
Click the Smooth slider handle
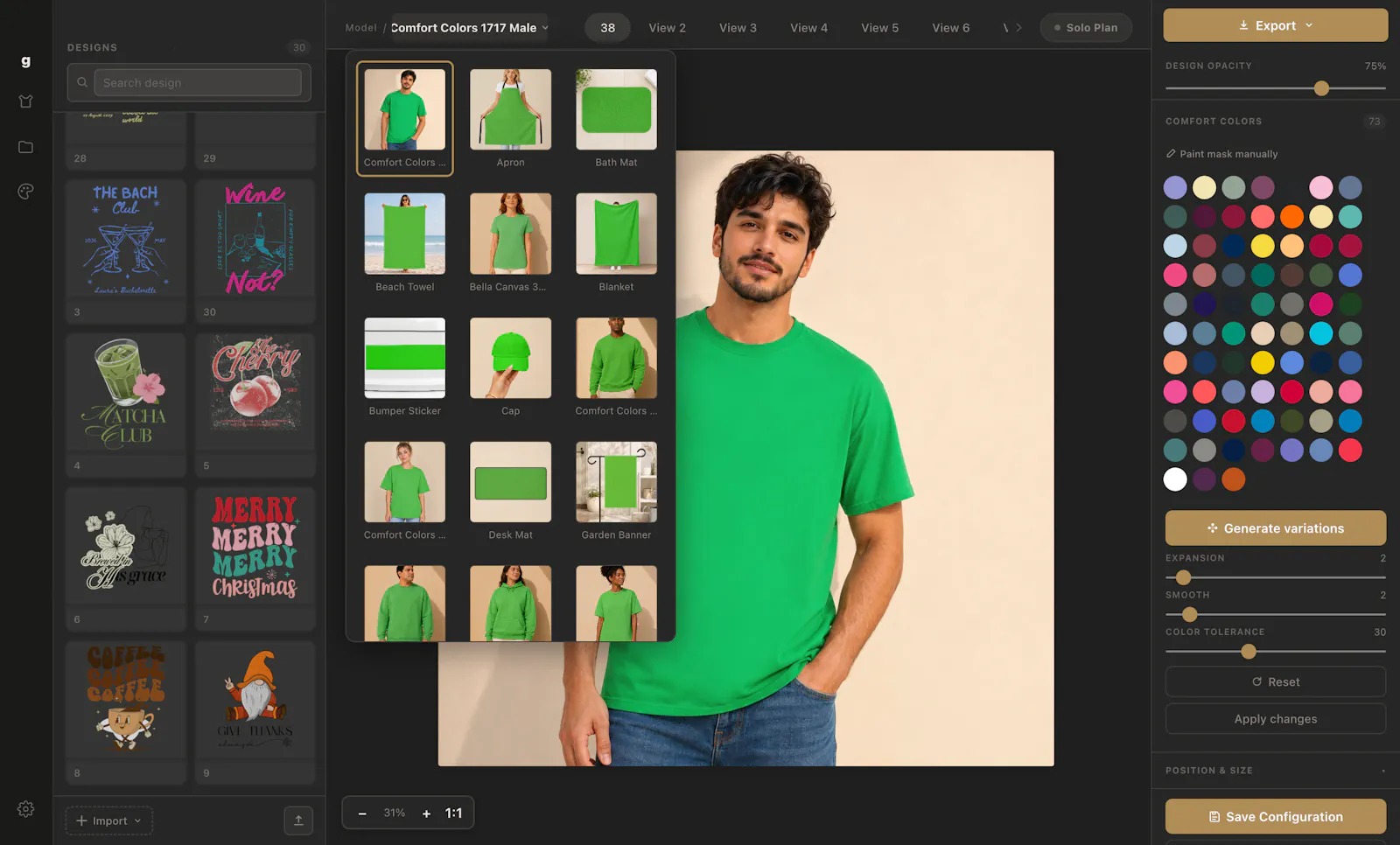point(1189,614)
